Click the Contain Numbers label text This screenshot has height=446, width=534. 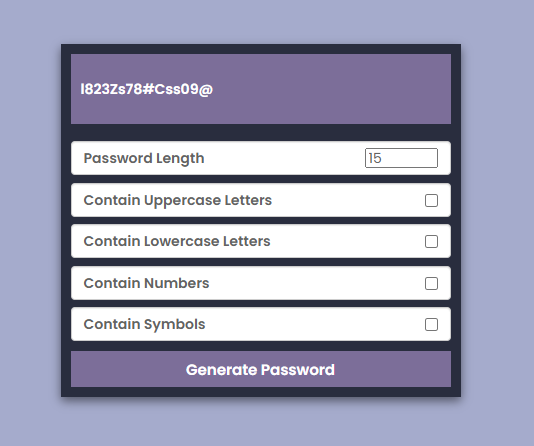click(146, 283)
